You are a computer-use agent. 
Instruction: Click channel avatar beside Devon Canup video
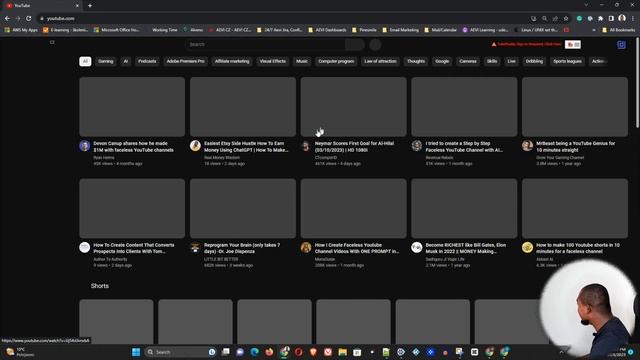click(x=84, y=146)
